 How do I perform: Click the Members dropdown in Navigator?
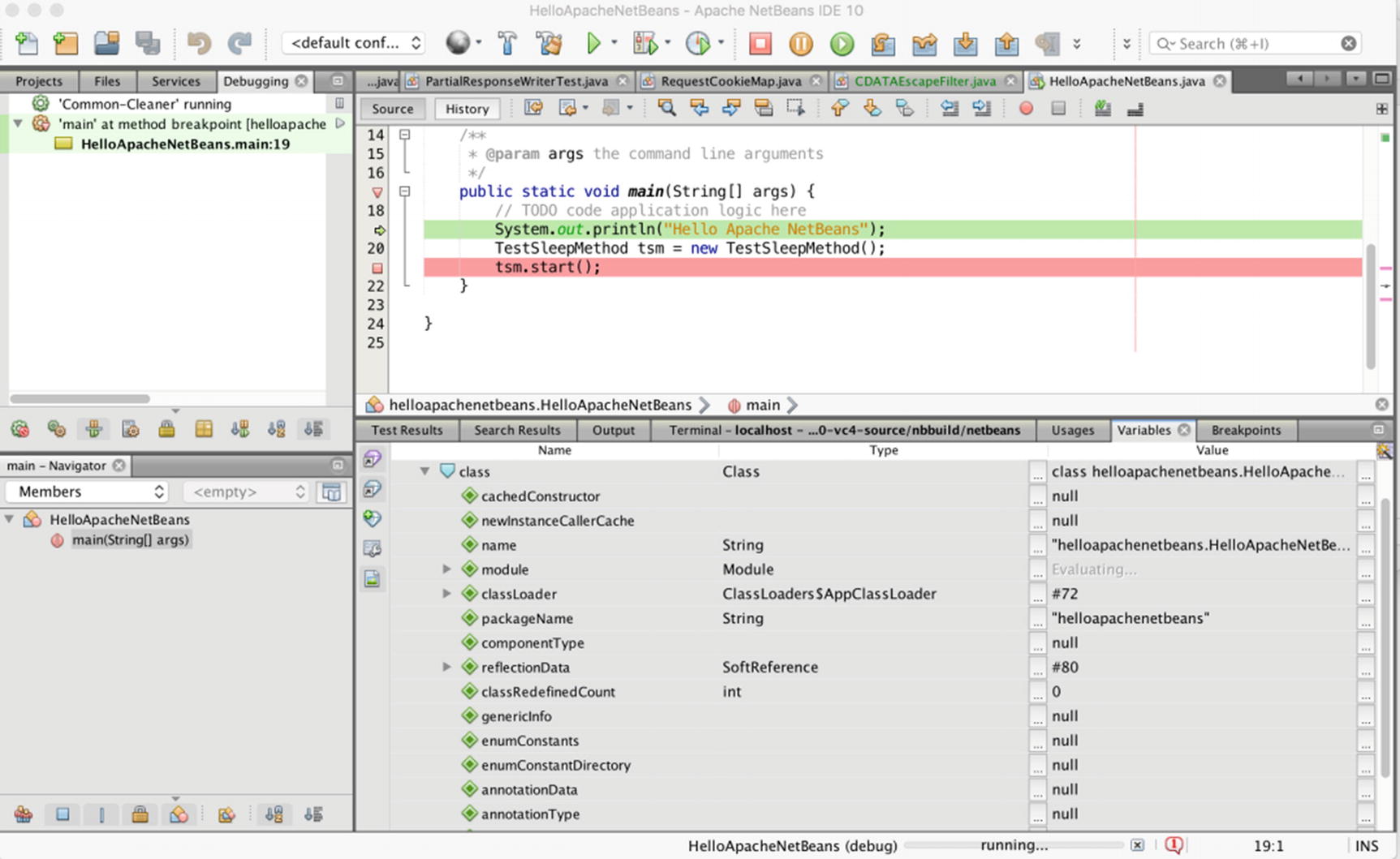(x=87, y=492)
